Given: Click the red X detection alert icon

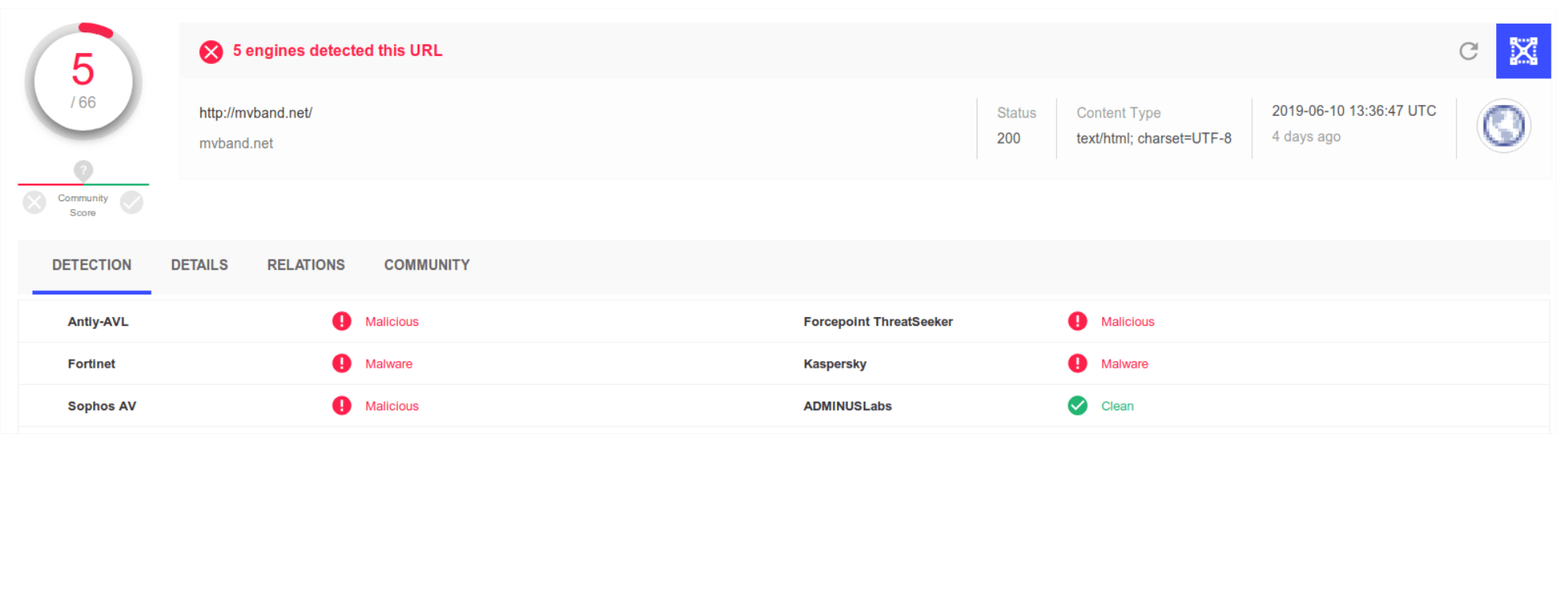Looking at the screenshot, I should coord(211,52).
